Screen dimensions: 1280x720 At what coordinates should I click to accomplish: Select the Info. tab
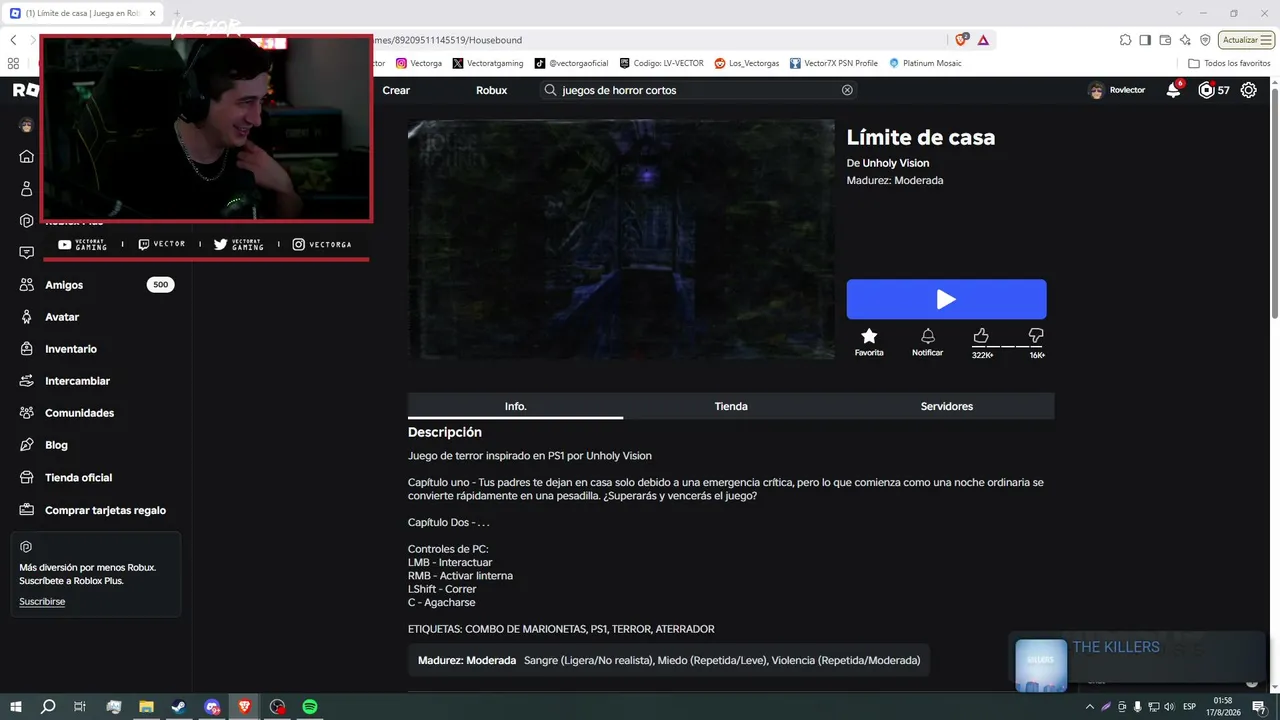pos(515,406)
